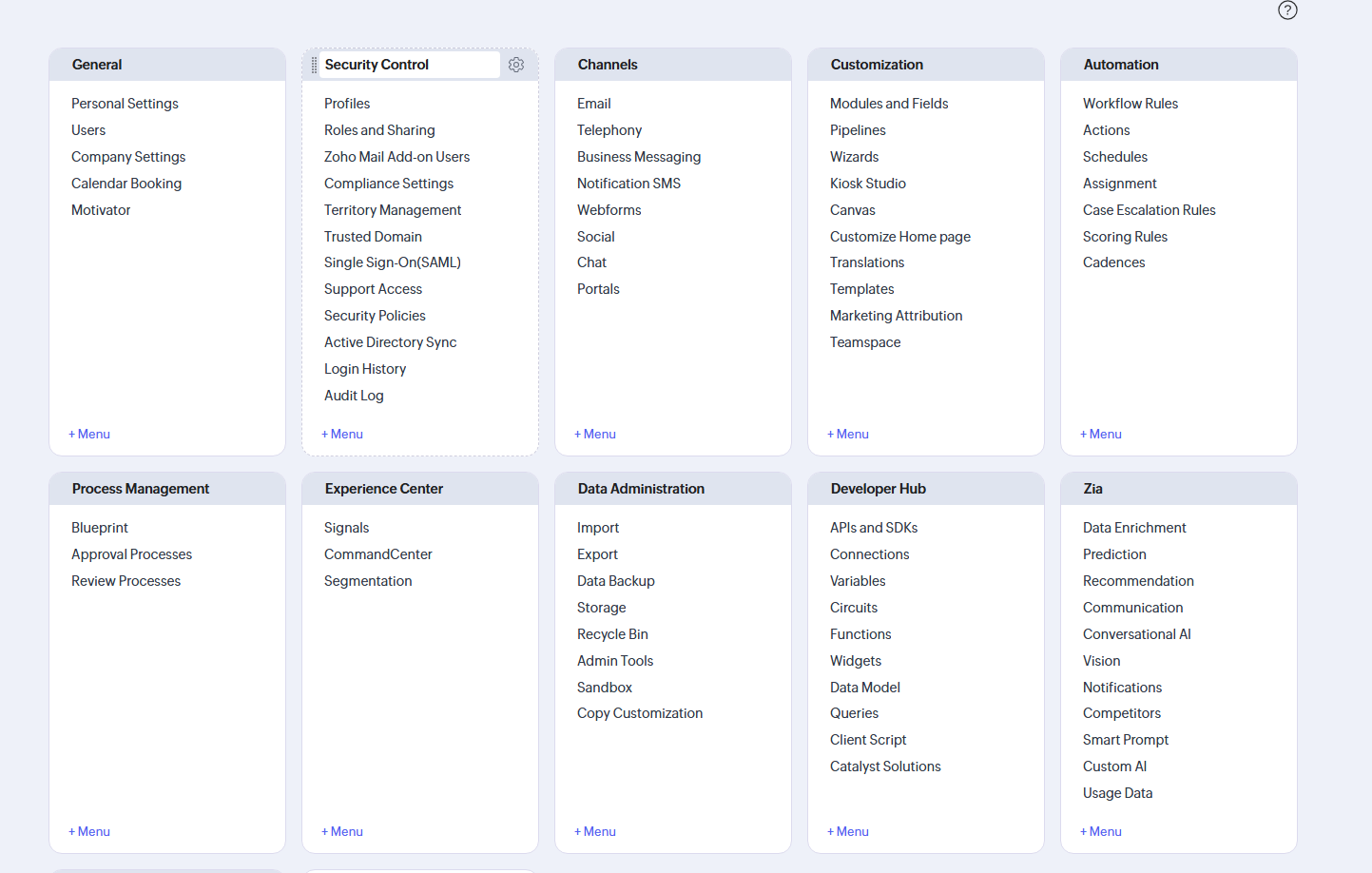The height and width of the screenshot is (873, 1372).
Task: Add a menu to Customization card
Action: point(848,434)
